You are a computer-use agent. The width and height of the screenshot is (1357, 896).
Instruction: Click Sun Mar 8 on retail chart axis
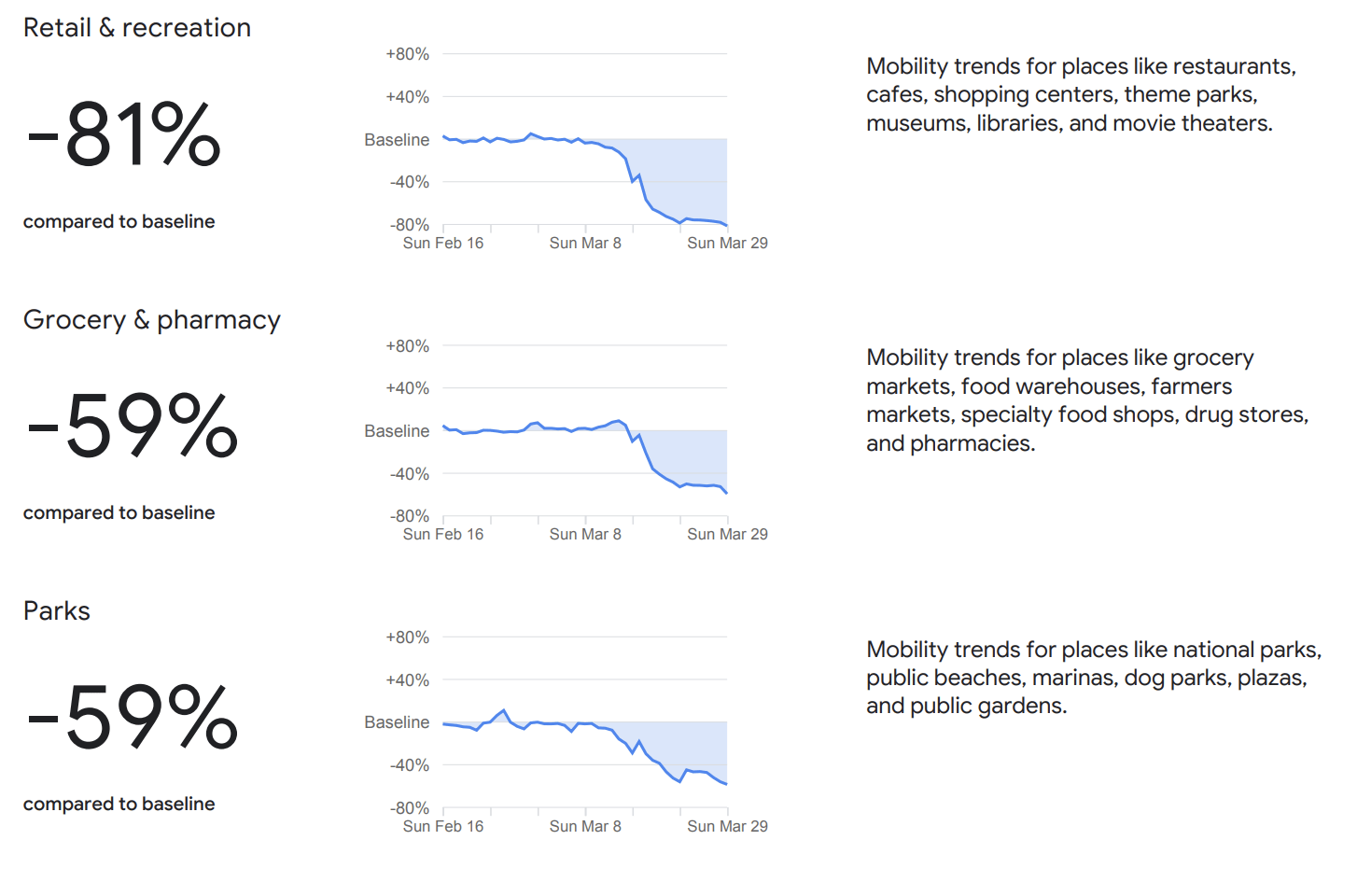[585, 243]
